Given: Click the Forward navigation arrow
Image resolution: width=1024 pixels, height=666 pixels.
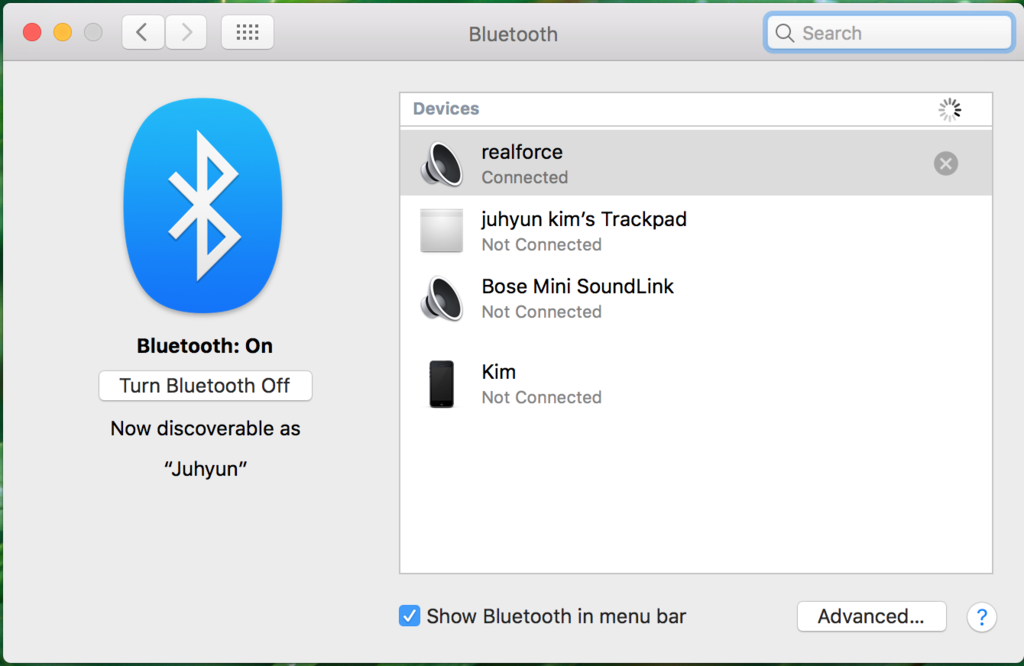Looking at the screenshot, I should point(186,32).
